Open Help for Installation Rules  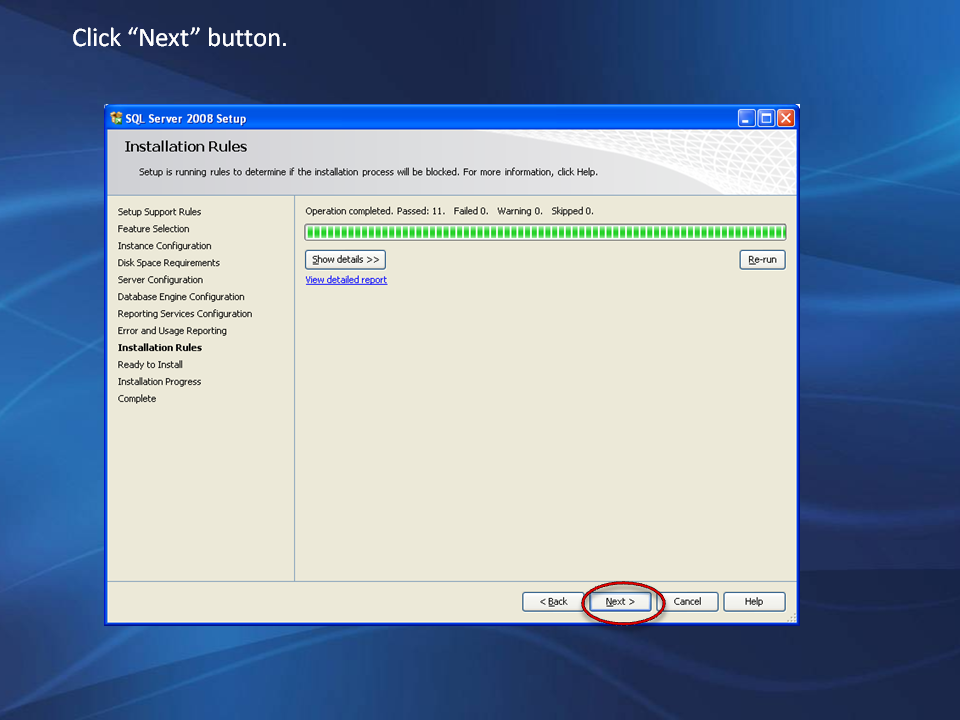pos(754,602)
